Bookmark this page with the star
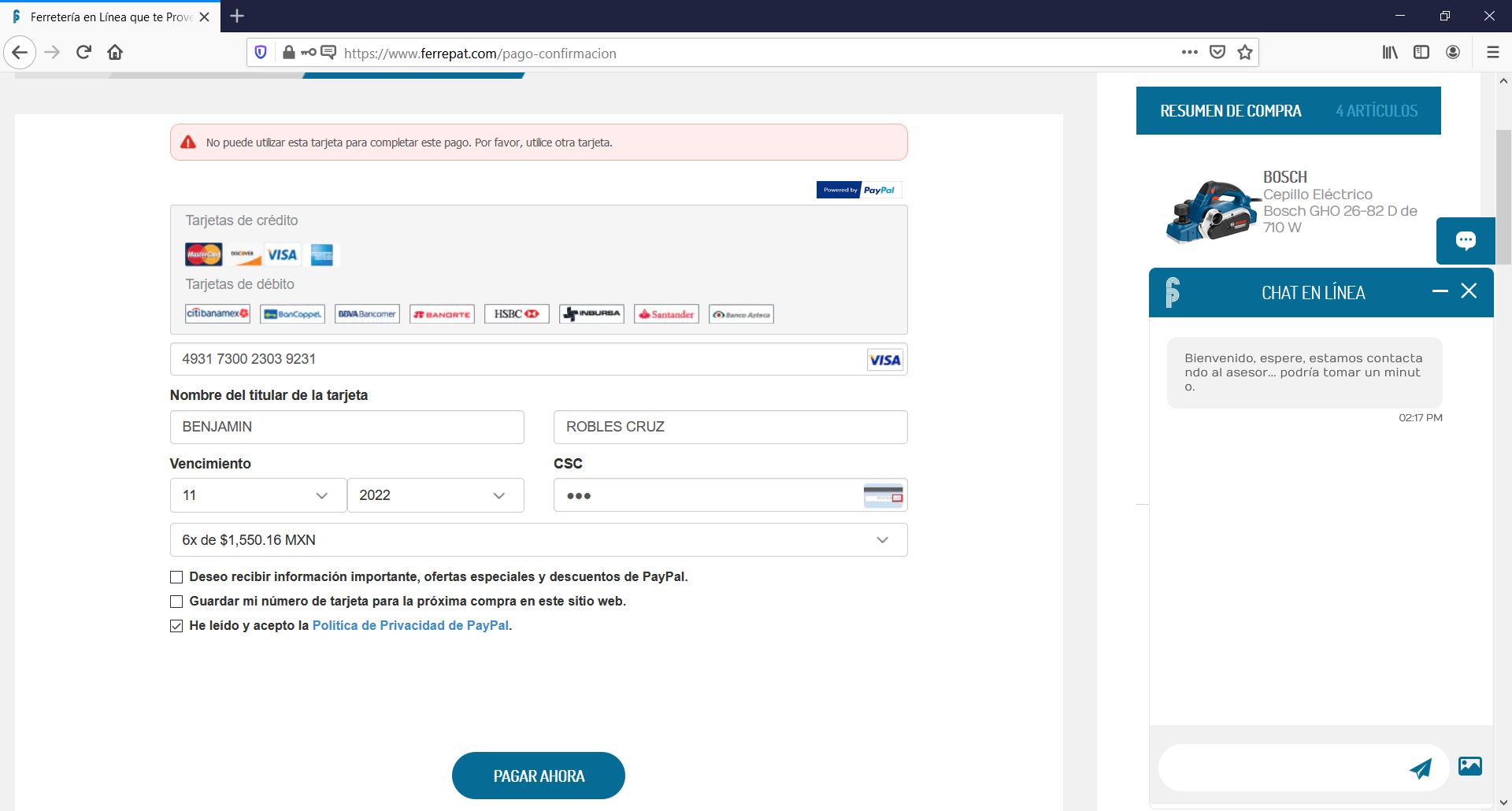Image resolution: width=1512 pixels, height=811 pixels. (x=1245, y=53)
